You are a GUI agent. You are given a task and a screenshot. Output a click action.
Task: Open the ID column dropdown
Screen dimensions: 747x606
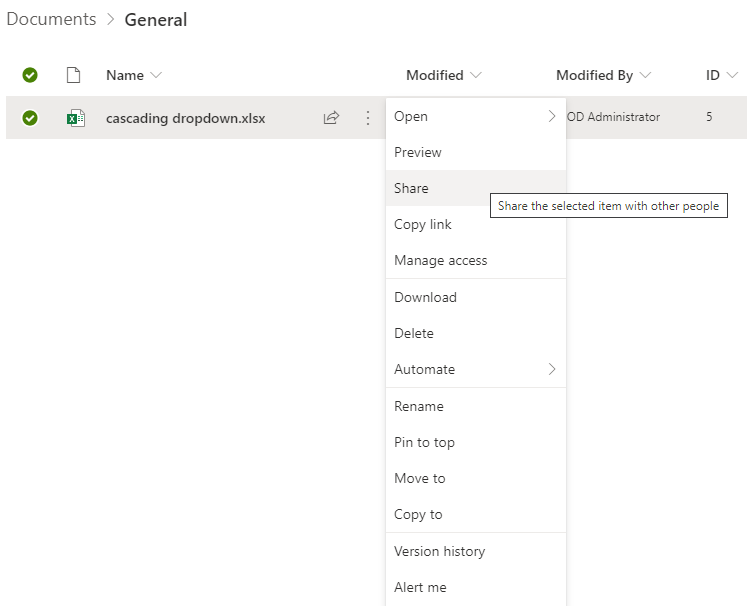732,75
